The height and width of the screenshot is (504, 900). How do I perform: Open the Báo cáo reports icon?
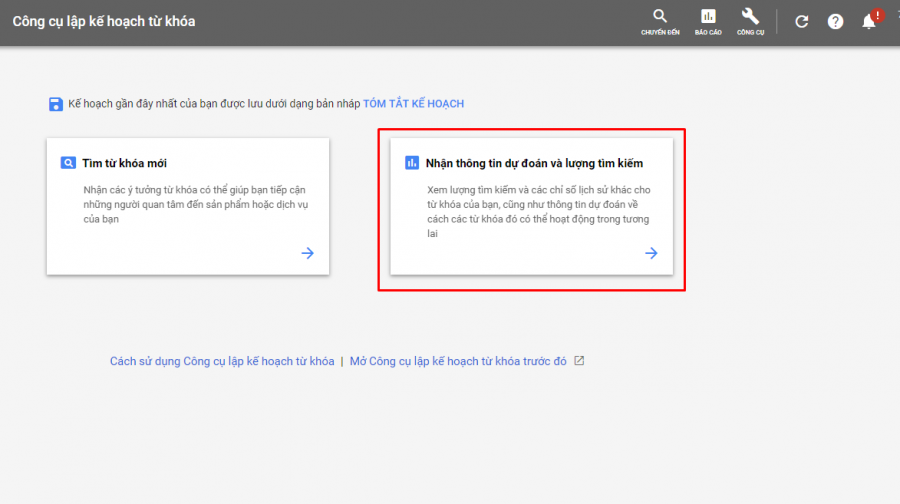click(708, 17)
